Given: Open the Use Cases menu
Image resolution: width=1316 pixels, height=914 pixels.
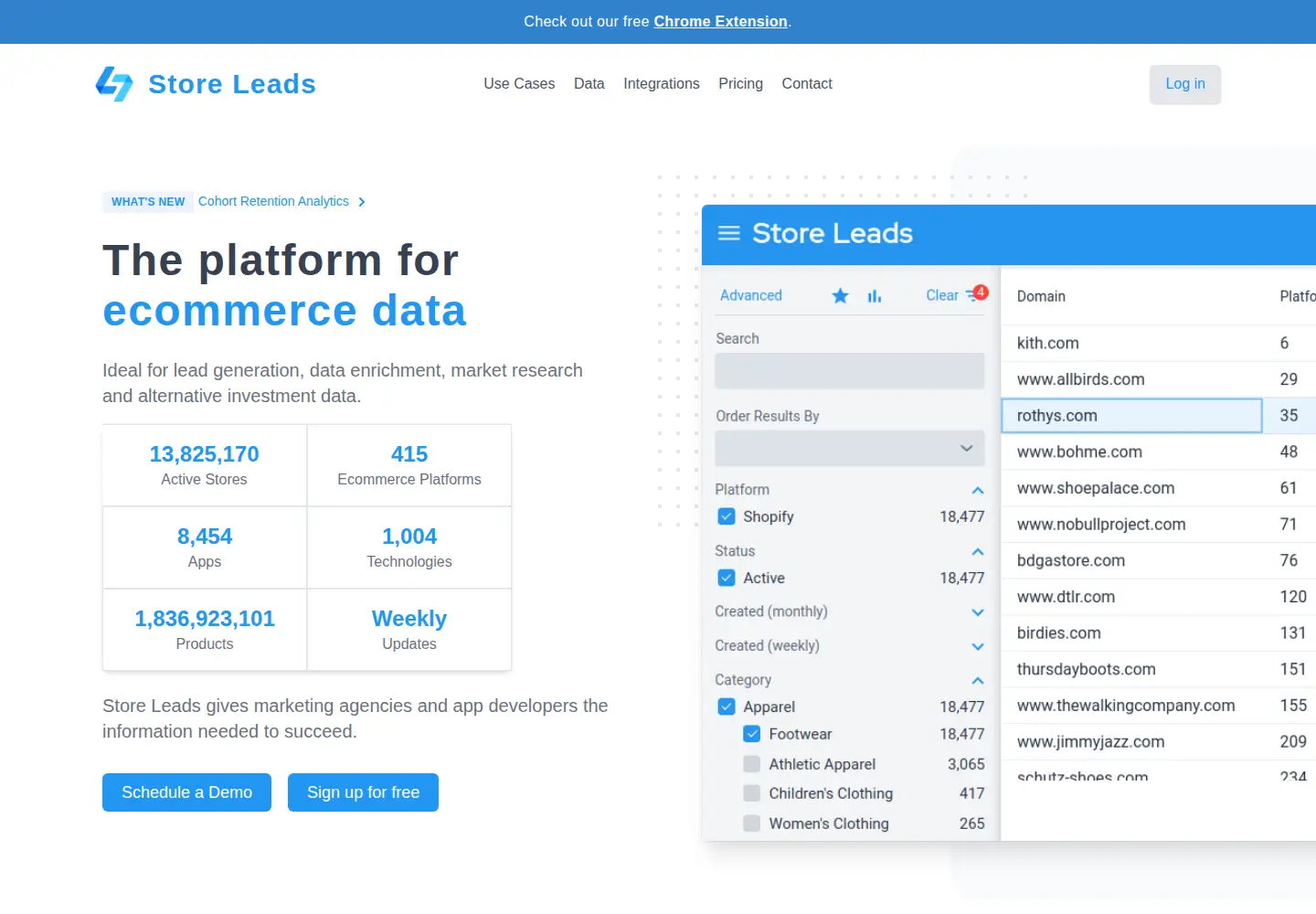Looking at the screenshot, I should pos(519,84).
